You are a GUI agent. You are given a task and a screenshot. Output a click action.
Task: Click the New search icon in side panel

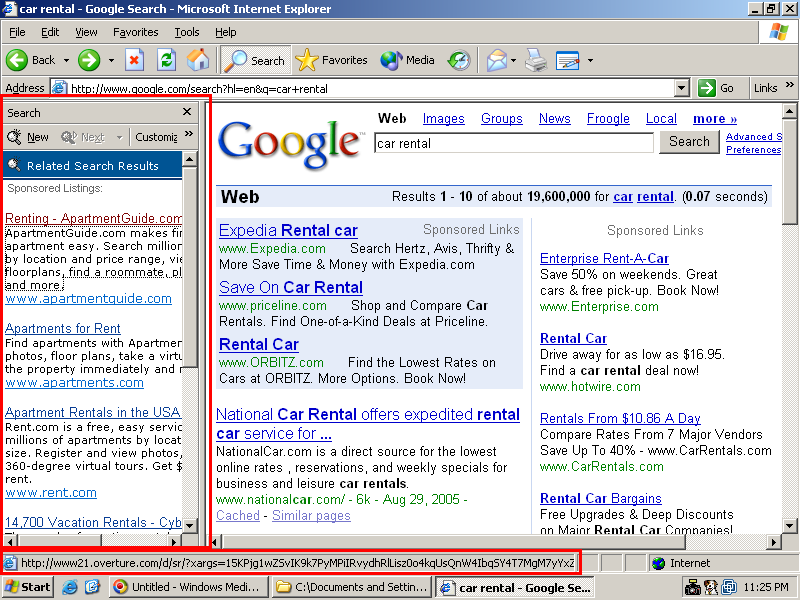(x=28, y=137)
